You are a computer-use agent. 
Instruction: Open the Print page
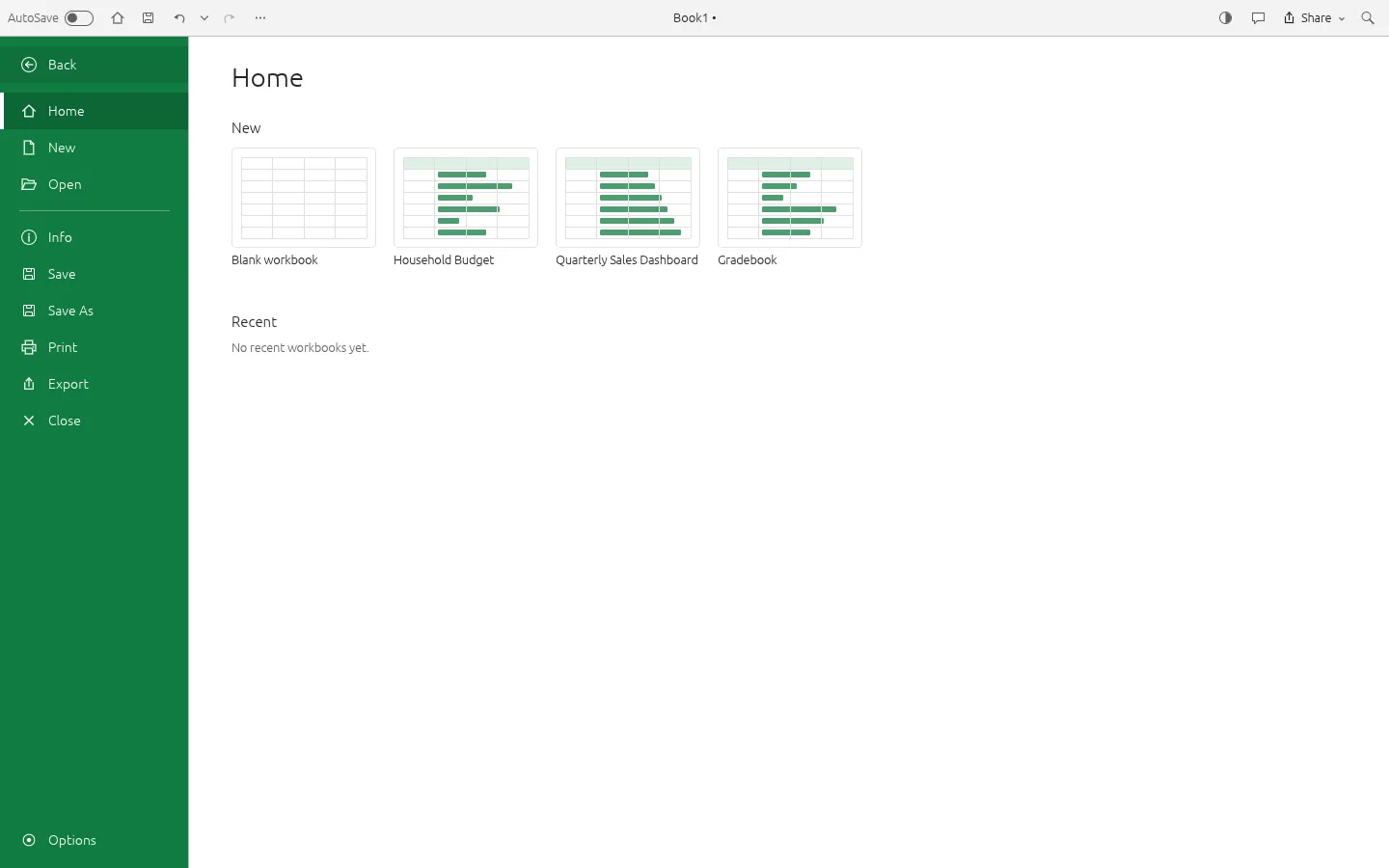[x=95, y=347]
